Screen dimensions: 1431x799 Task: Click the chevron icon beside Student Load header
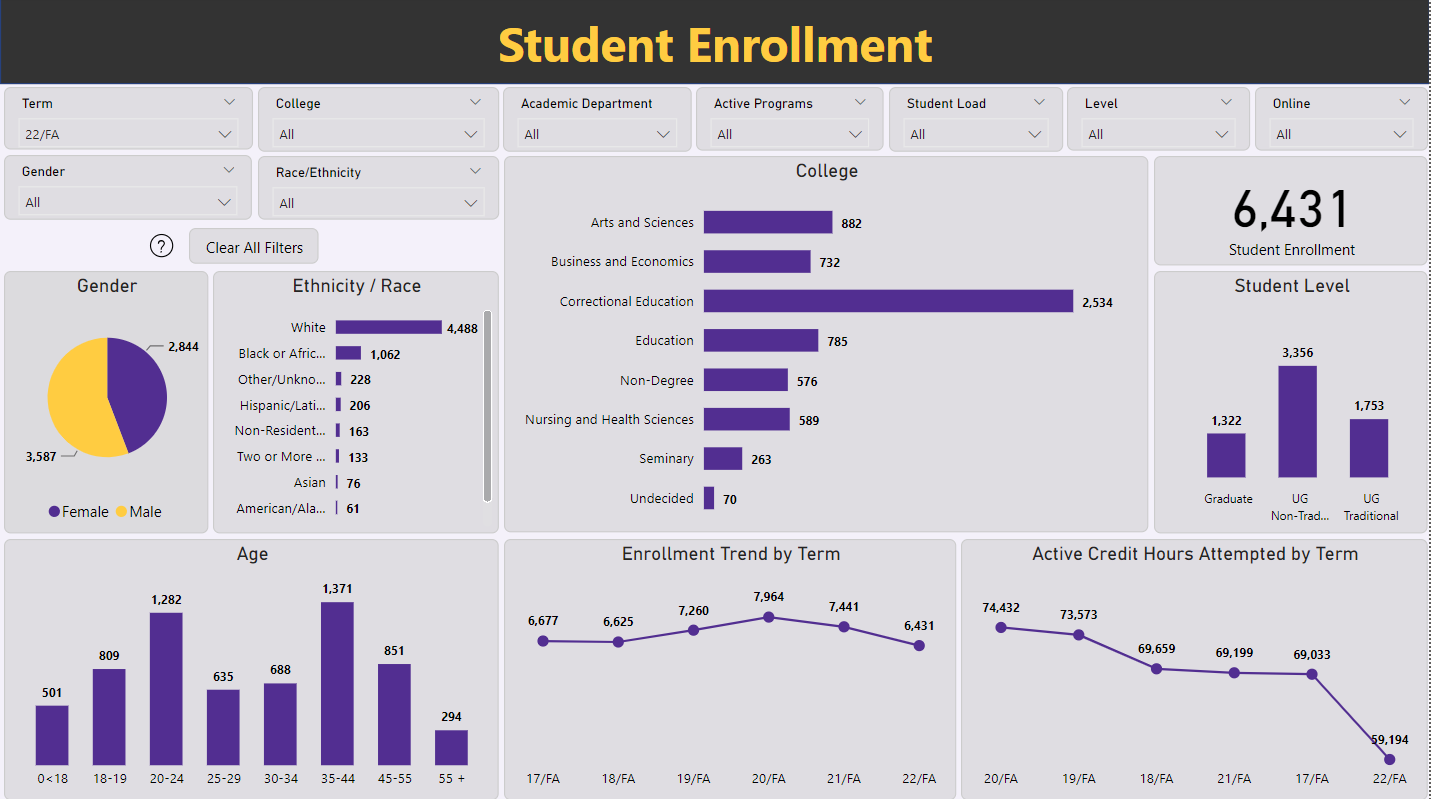click(x=1039, y=102)
